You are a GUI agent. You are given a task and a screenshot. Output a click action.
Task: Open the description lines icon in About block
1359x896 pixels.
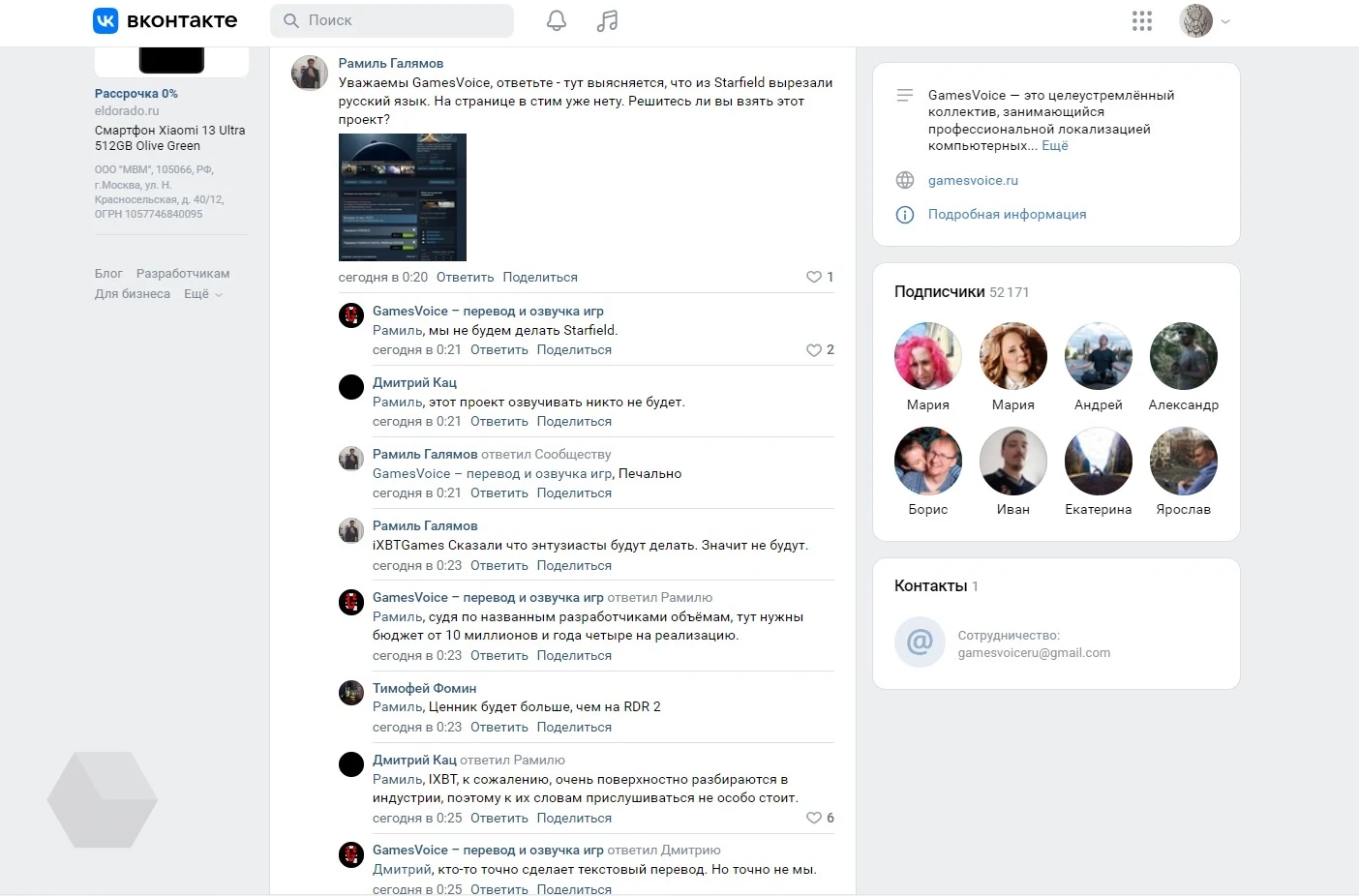[x=905, y=95]
